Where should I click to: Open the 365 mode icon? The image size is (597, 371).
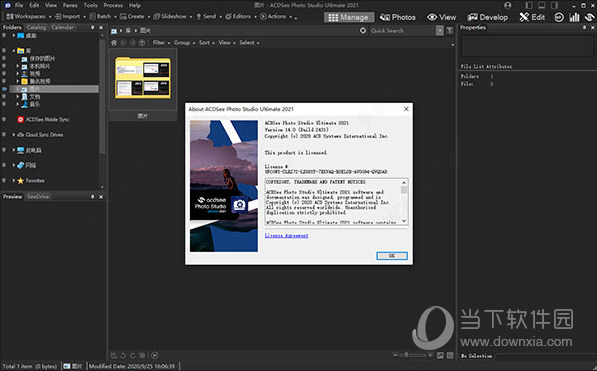click(559, 17)
